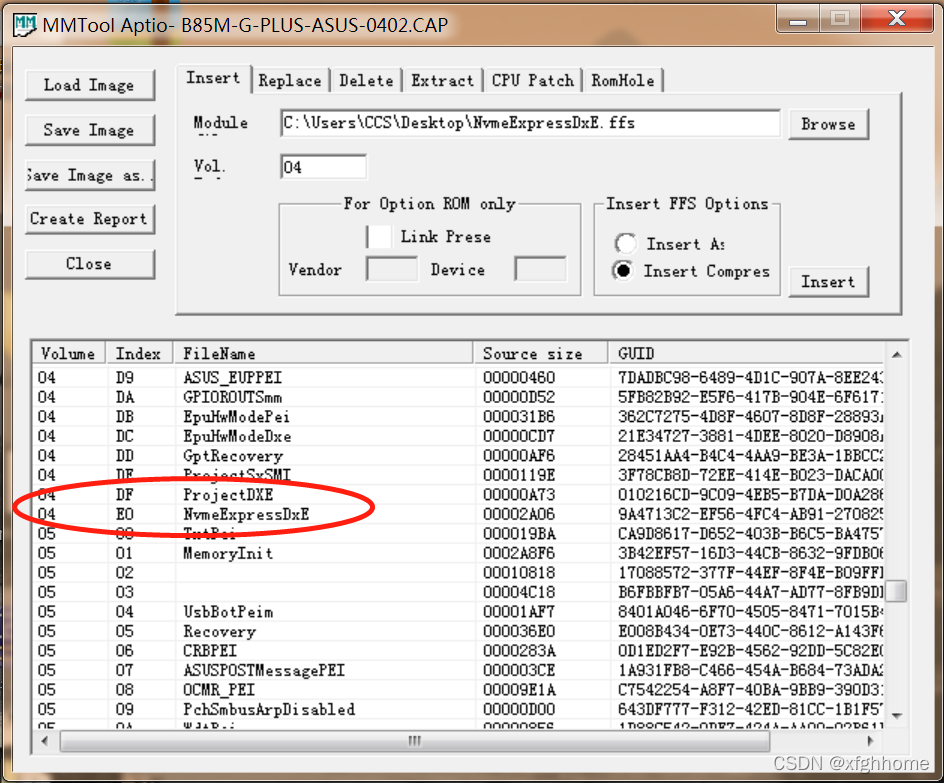The width and height of the screenshot is (944, 783).
Task: Go to the CPU Patch tab
Action: (533, 81)
